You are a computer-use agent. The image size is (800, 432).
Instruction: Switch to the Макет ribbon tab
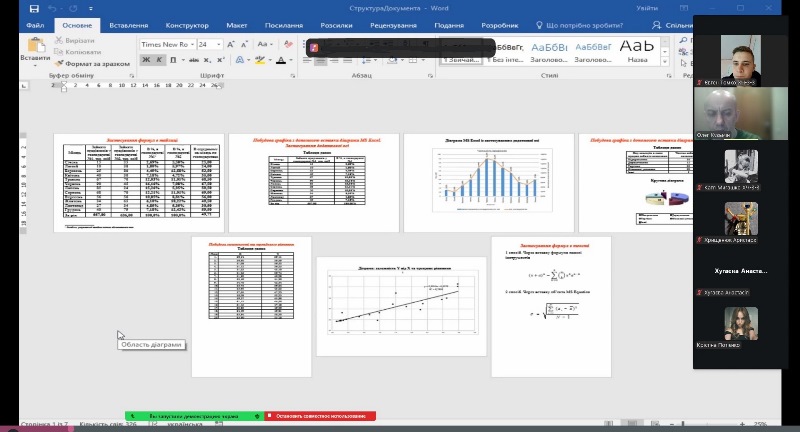click(x=237, y=25)
